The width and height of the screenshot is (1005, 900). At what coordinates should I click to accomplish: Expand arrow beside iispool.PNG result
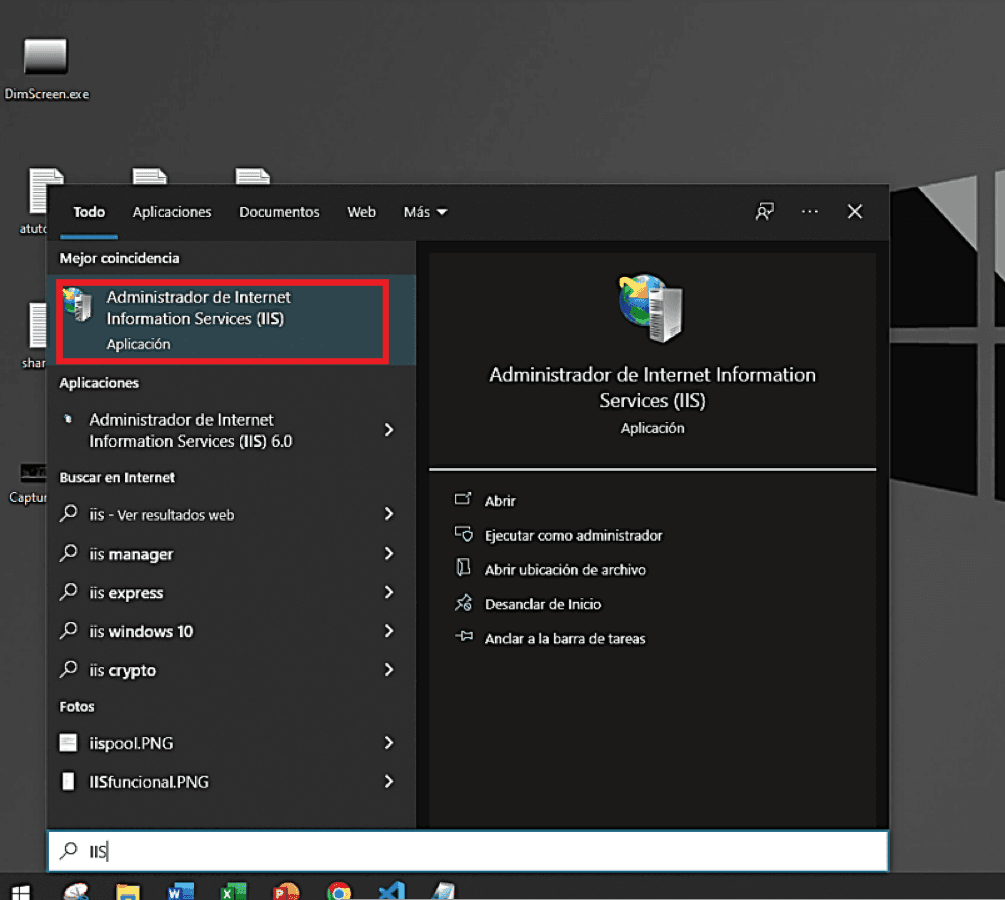tap(389, 743)
